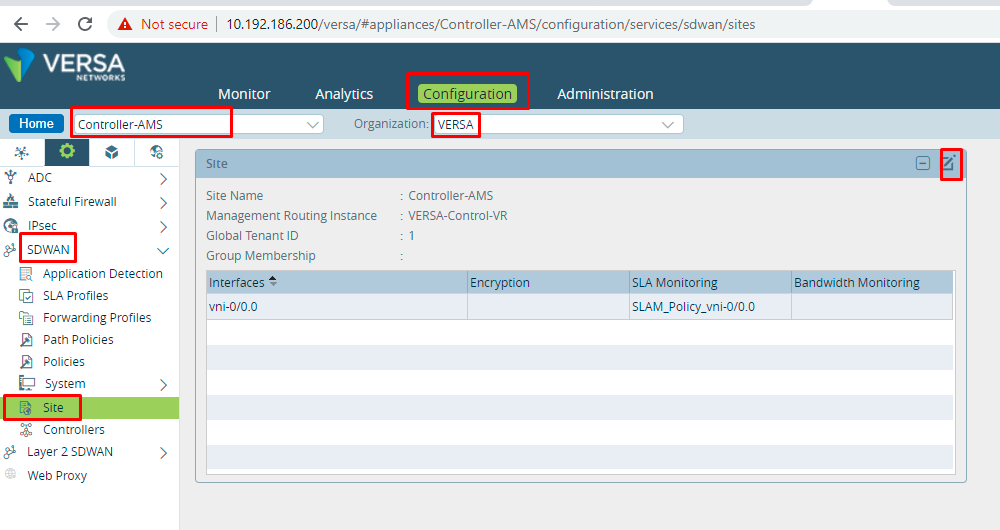Expand the IPsec menu chevron

pyautogui.click(x=163, y=226)
